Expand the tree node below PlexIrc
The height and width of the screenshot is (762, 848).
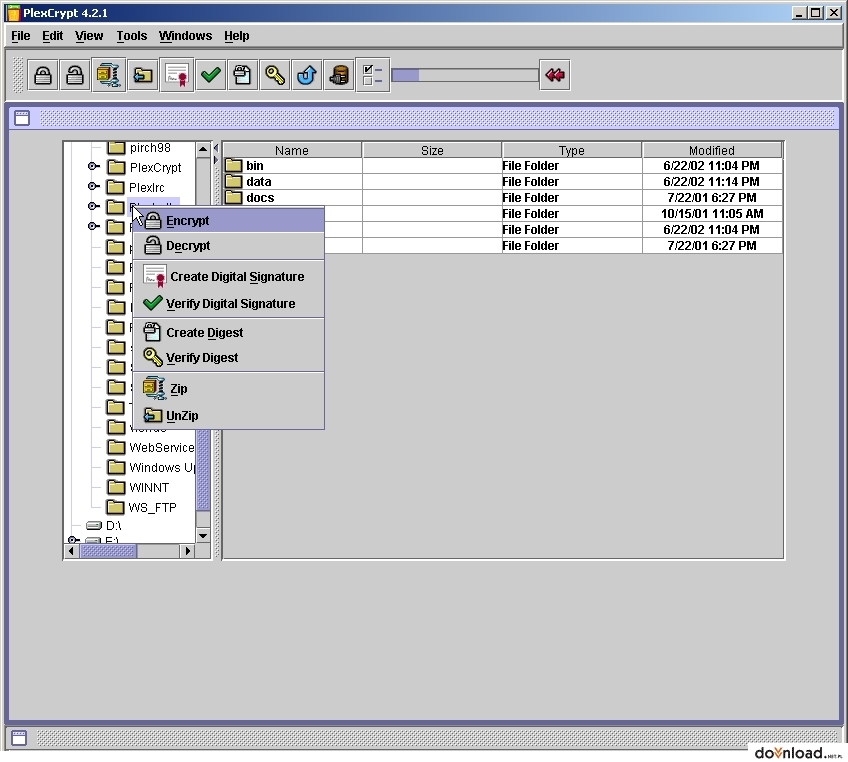(x=94, y=207)
